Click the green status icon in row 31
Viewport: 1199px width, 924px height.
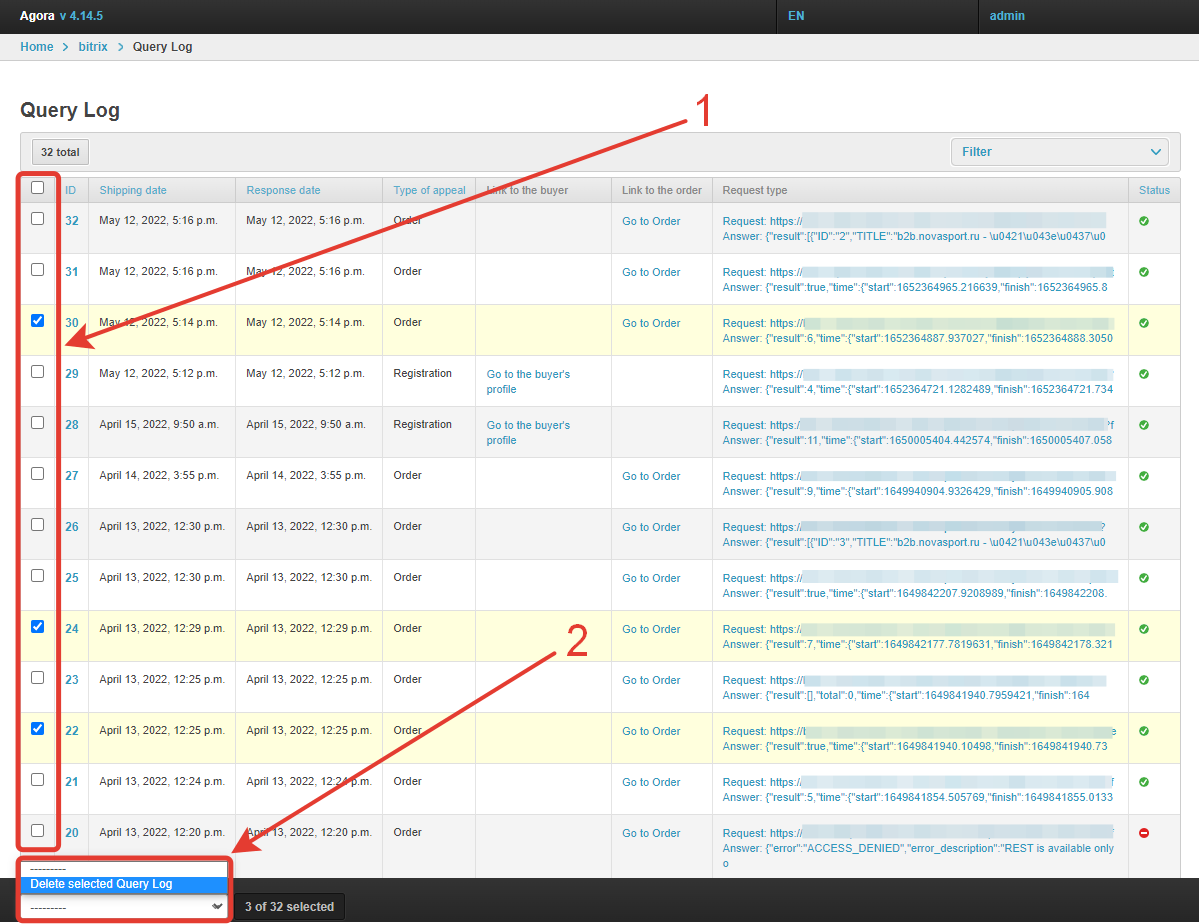(1143, 272)
